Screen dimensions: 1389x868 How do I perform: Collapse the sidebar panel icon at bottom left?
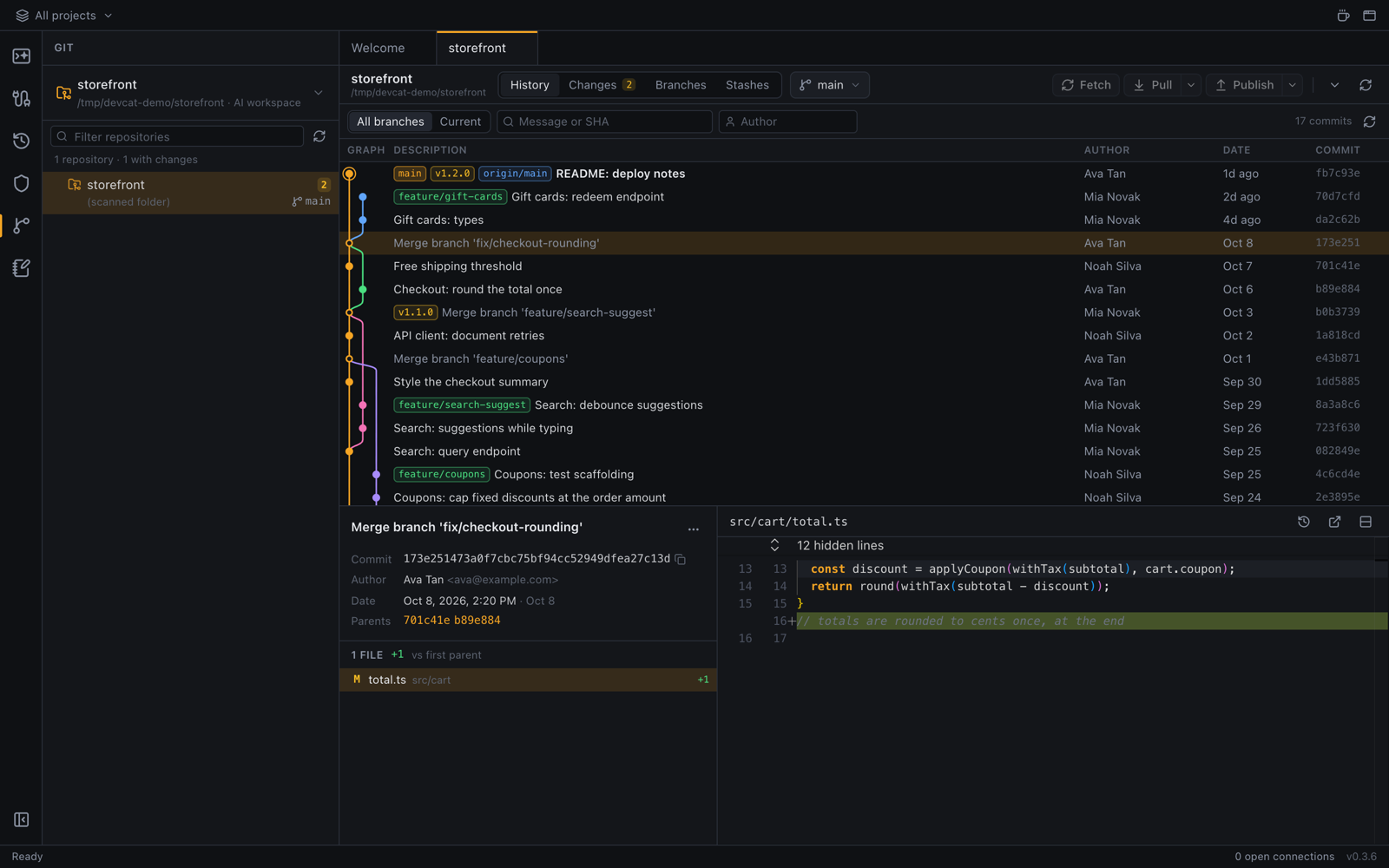click(22, 819)
